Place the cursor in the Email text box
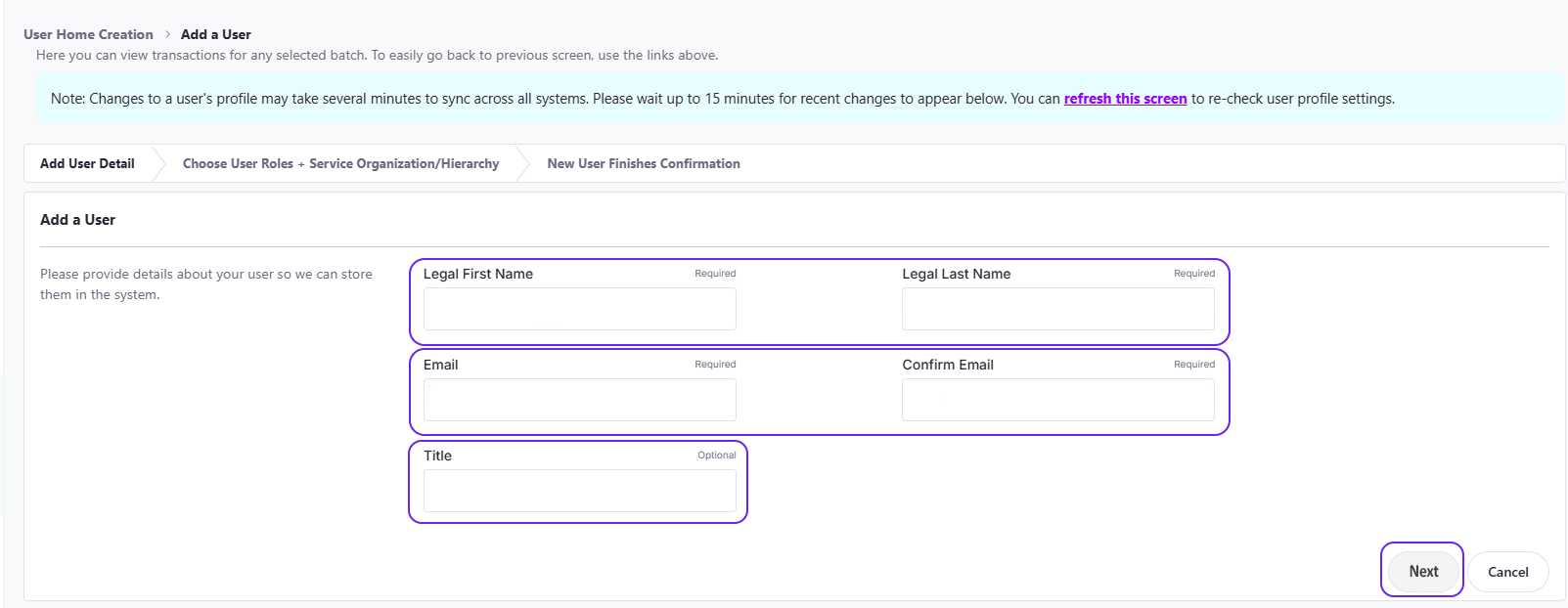Screen dimensions: 1568x608 pyautogui.click(x=579, y=400)
